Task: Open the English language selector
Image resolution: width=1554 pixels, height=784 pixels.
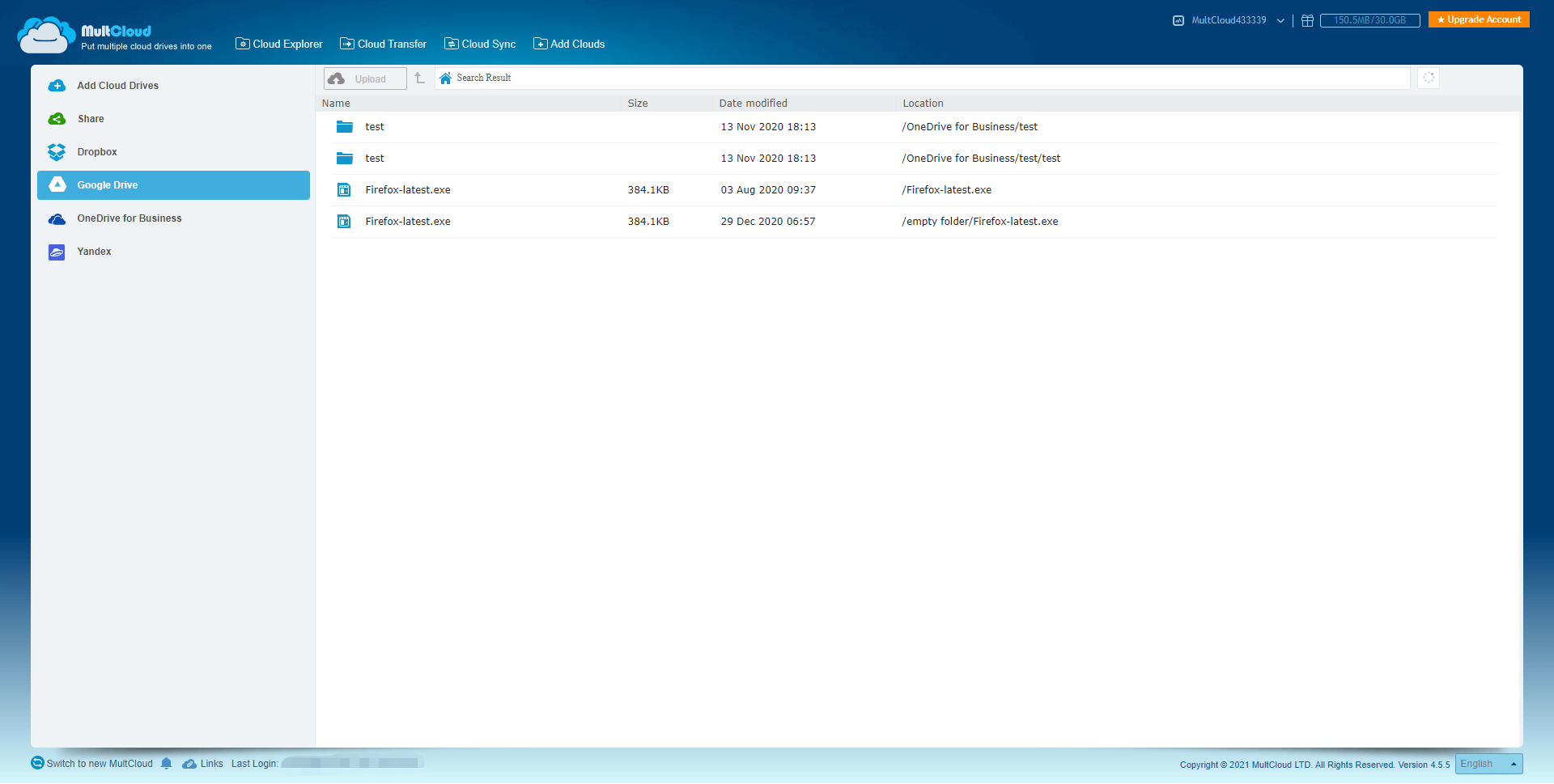Action: (1488, 764)
